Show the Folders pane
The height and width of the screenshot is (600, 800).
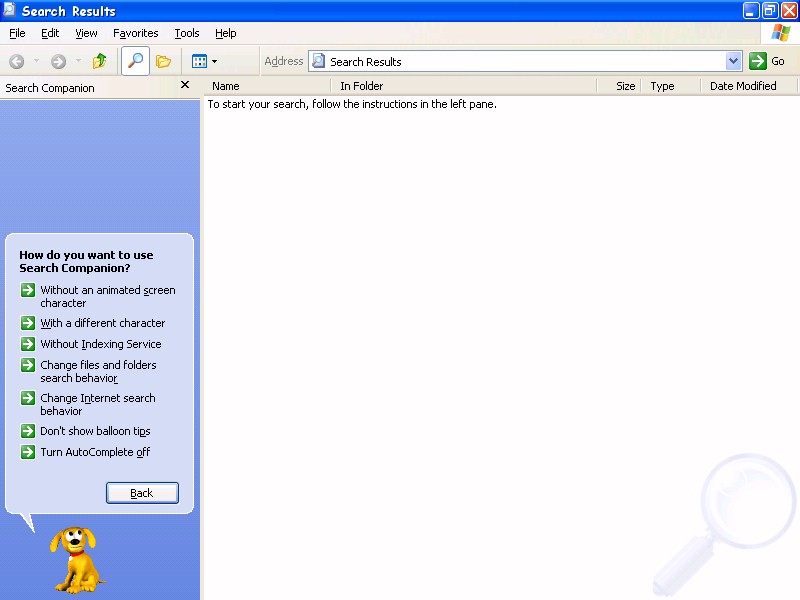tap(163, 61)
